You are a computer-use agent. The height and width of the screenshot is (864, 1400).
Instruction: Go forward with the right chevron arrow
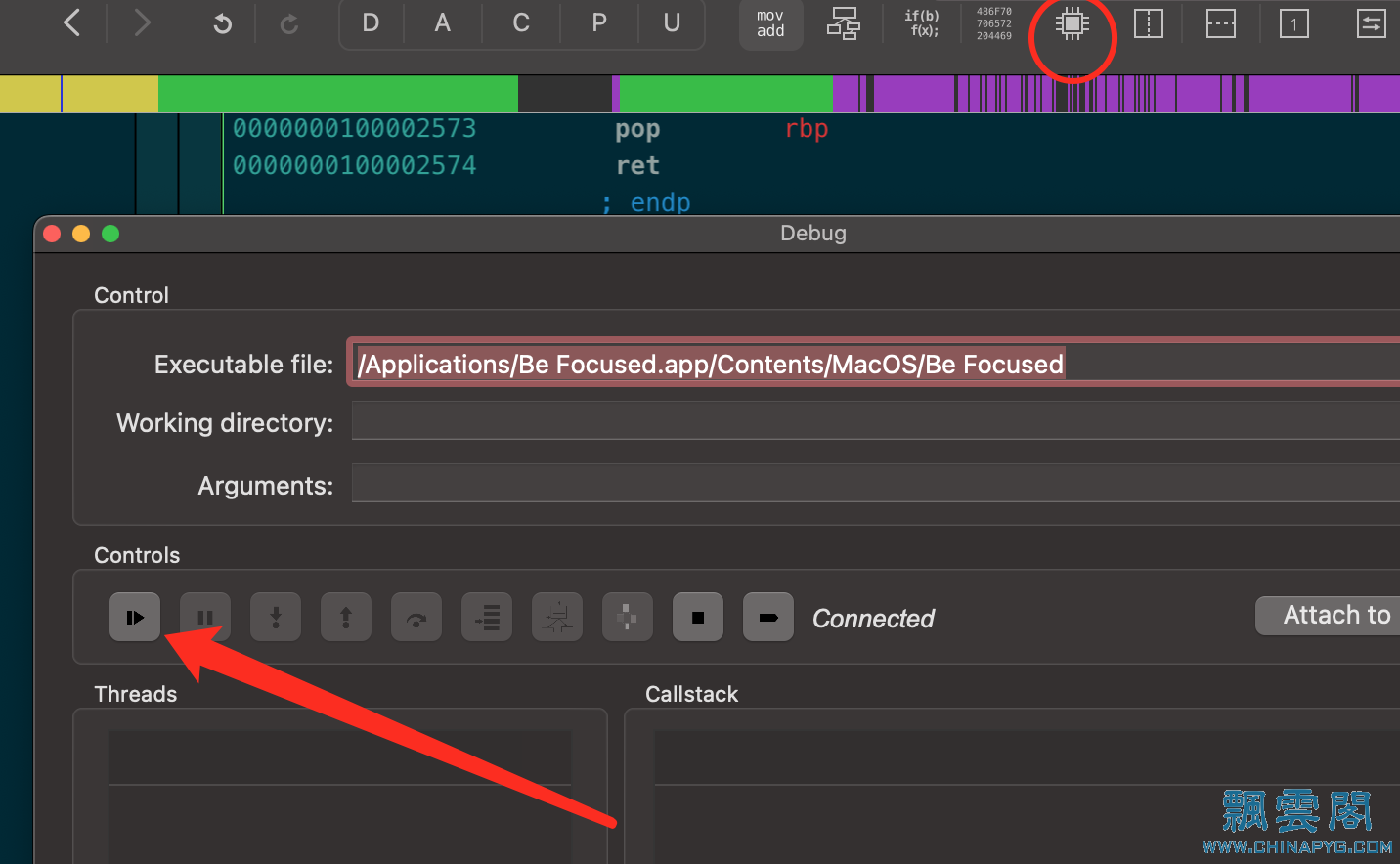[x=142, y=22]
